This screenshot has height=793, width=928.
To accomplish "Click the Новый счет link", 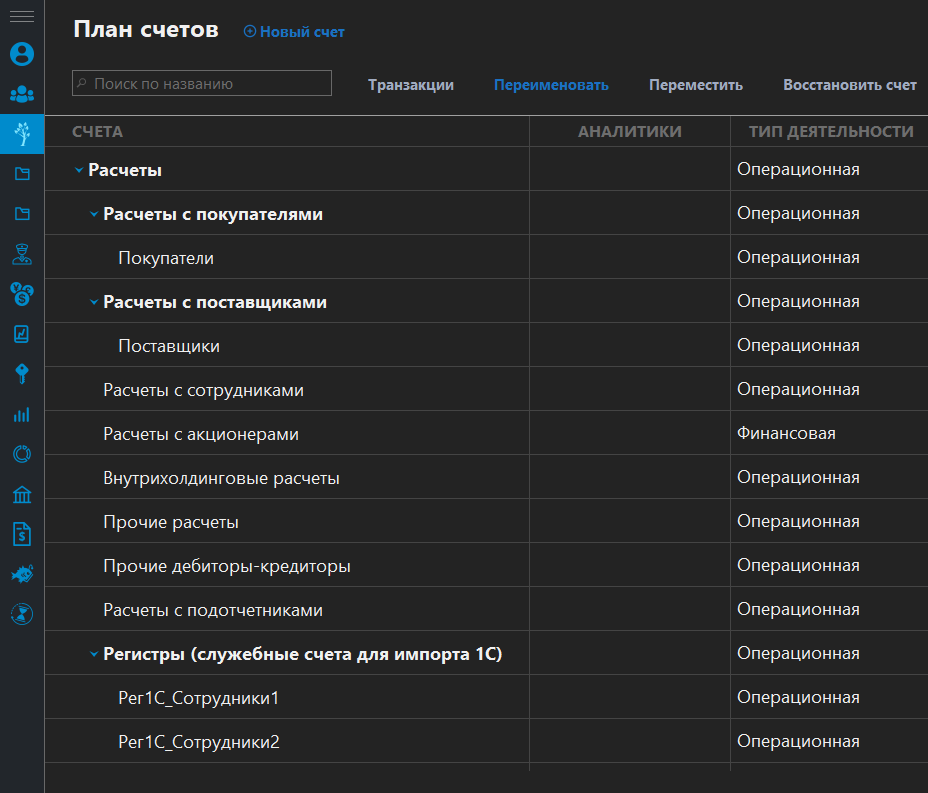I will pyautogui.click(x=294, y=32).
